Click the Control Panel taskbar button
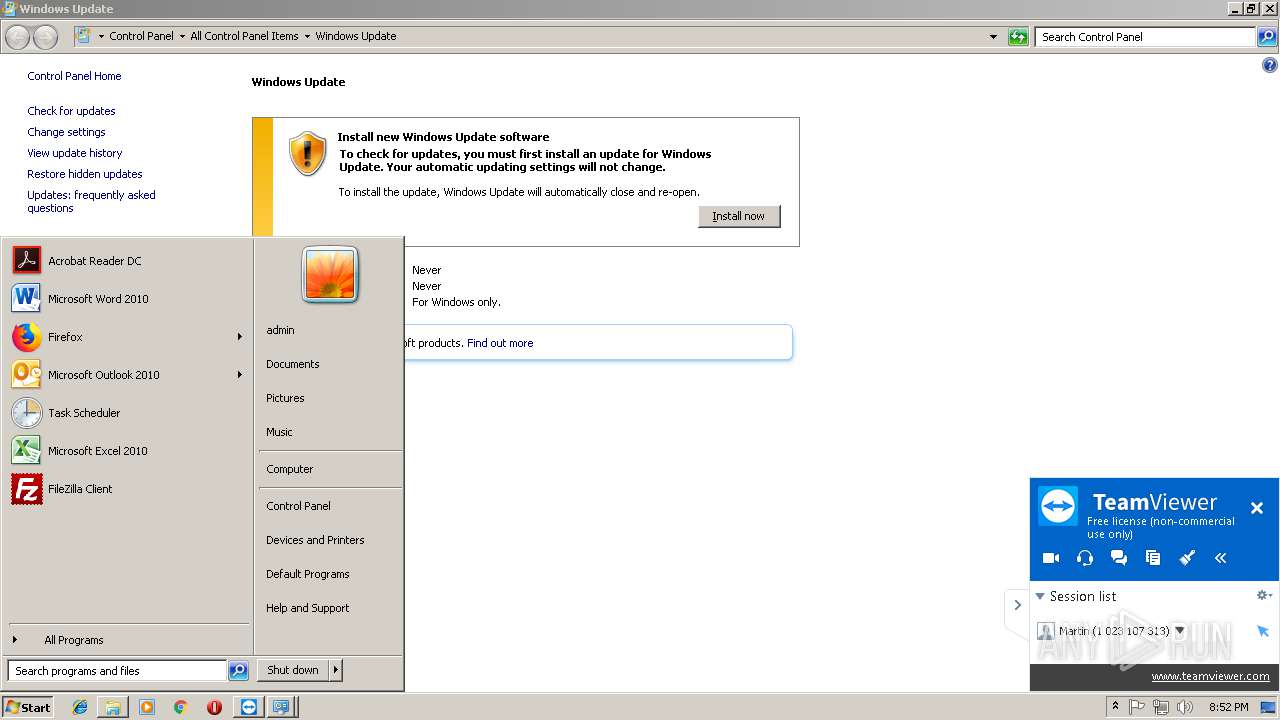 pos(282,707)
